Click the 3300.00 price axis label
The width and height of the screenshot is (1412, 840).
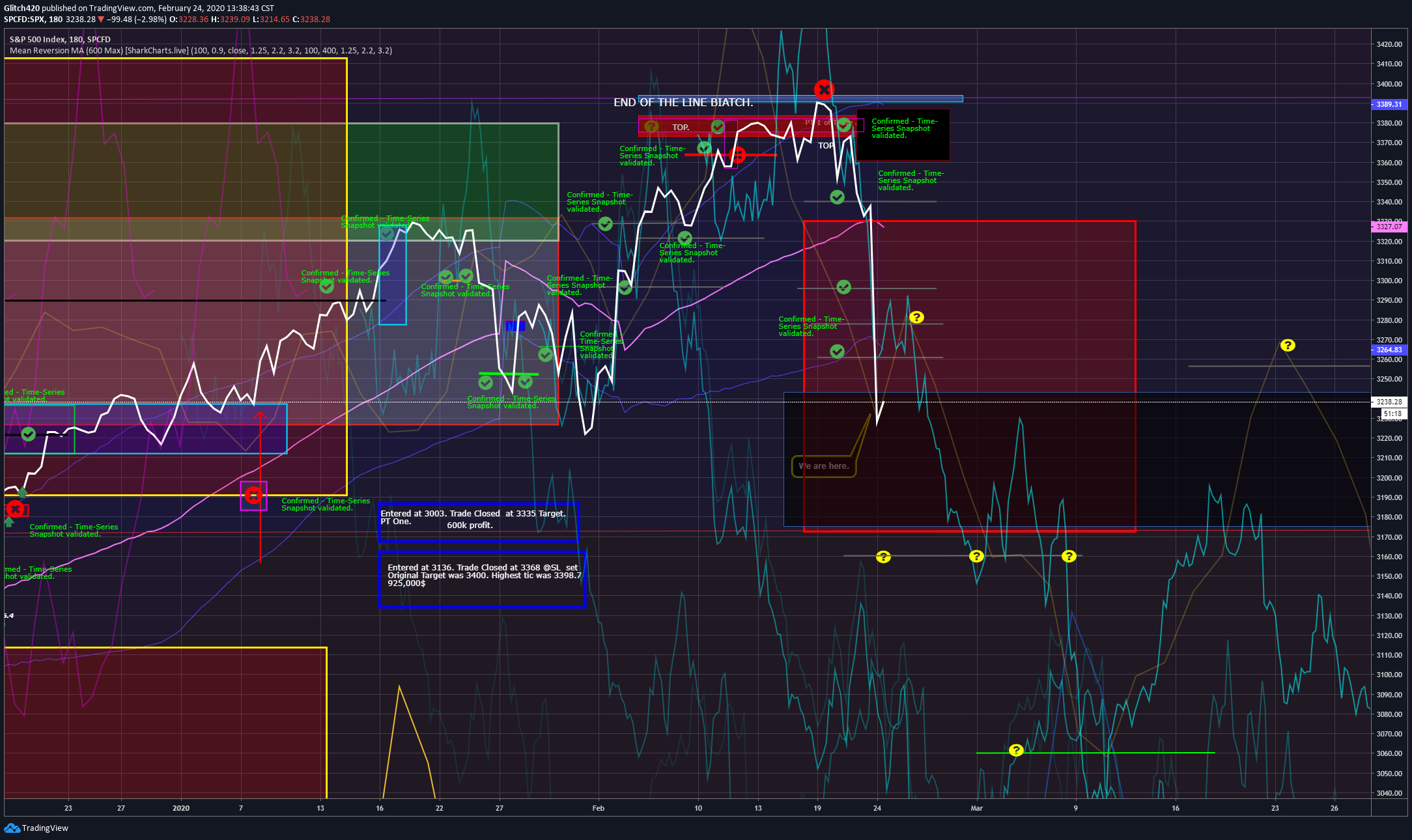point(1389,281)
